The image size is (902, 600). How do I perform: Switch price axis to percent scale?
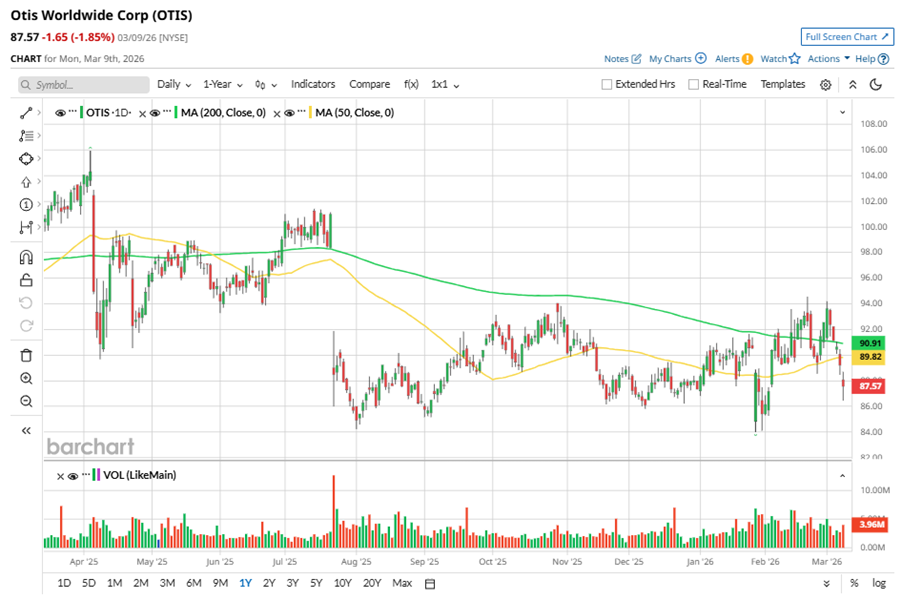coord(854,583)
